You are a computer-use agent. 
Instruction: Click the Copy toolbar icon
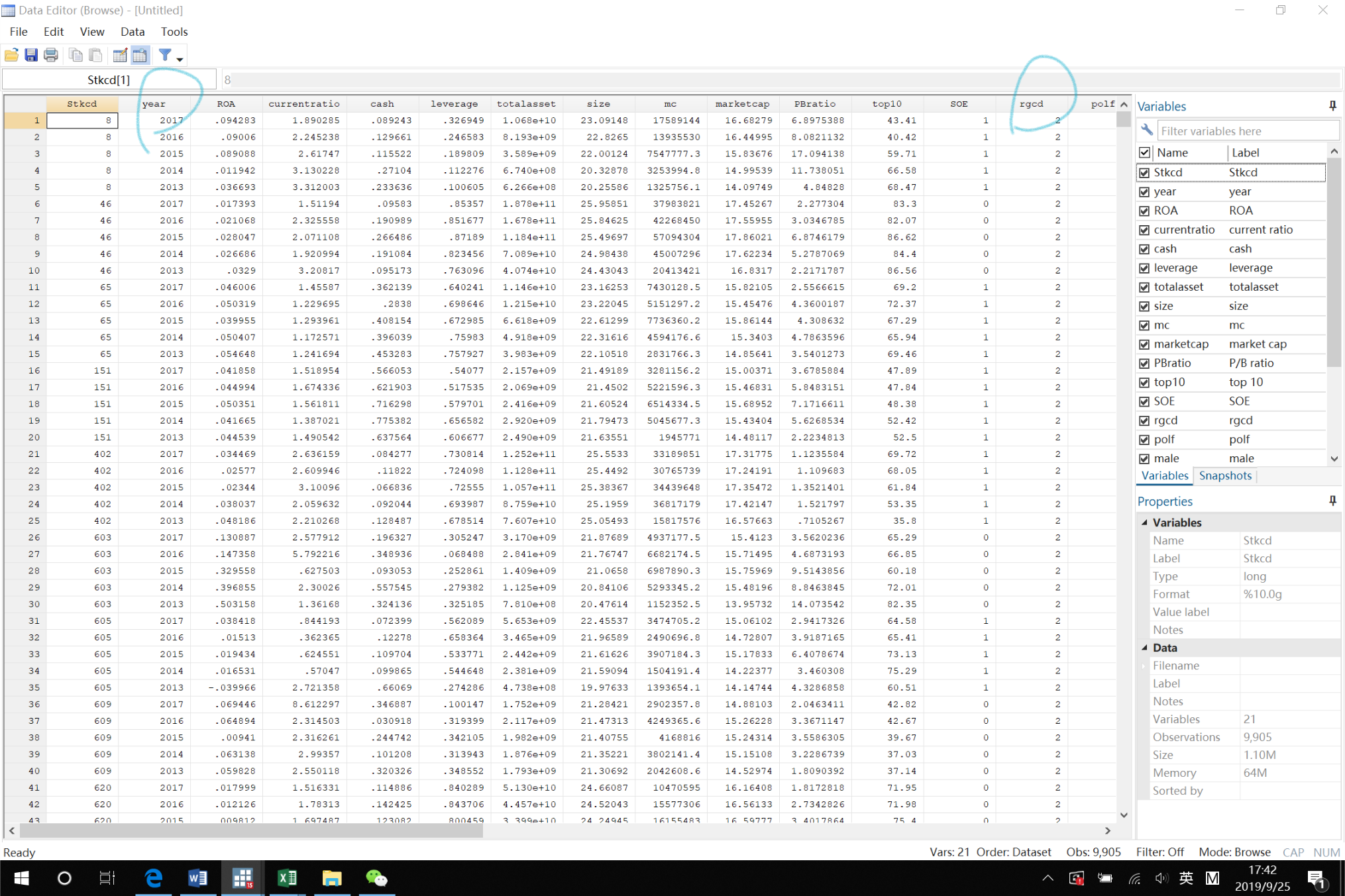point(76,56)
